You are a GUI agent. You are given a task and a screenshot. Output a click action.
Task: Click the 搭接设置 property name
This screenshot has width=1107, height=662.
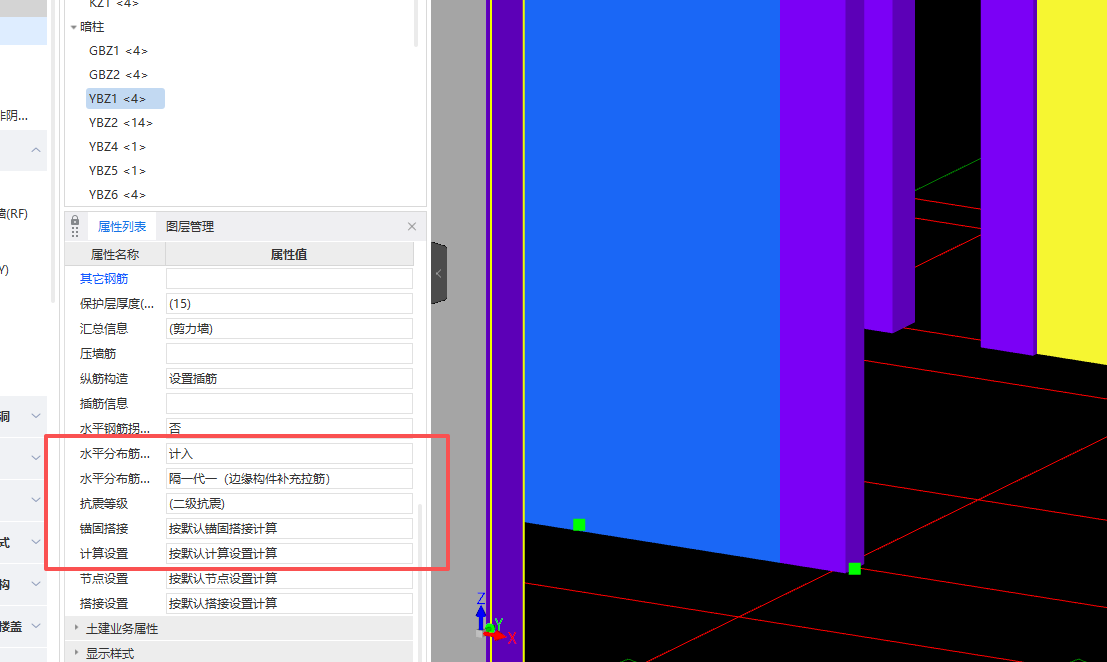104,604
